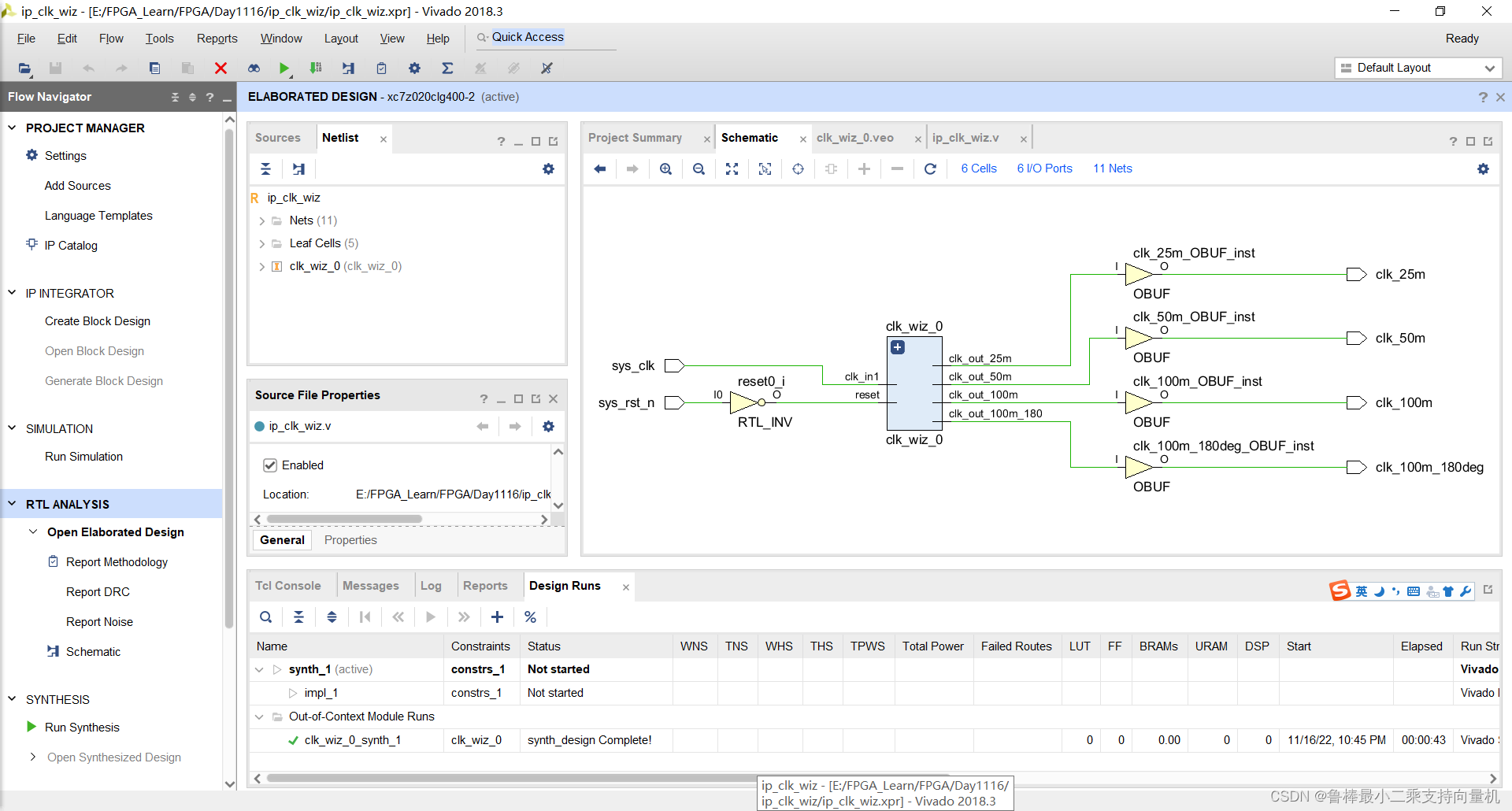Click the Add plus schematic toolbar icon
This screenshot has width=1512, height=811.
pos(864,168)
